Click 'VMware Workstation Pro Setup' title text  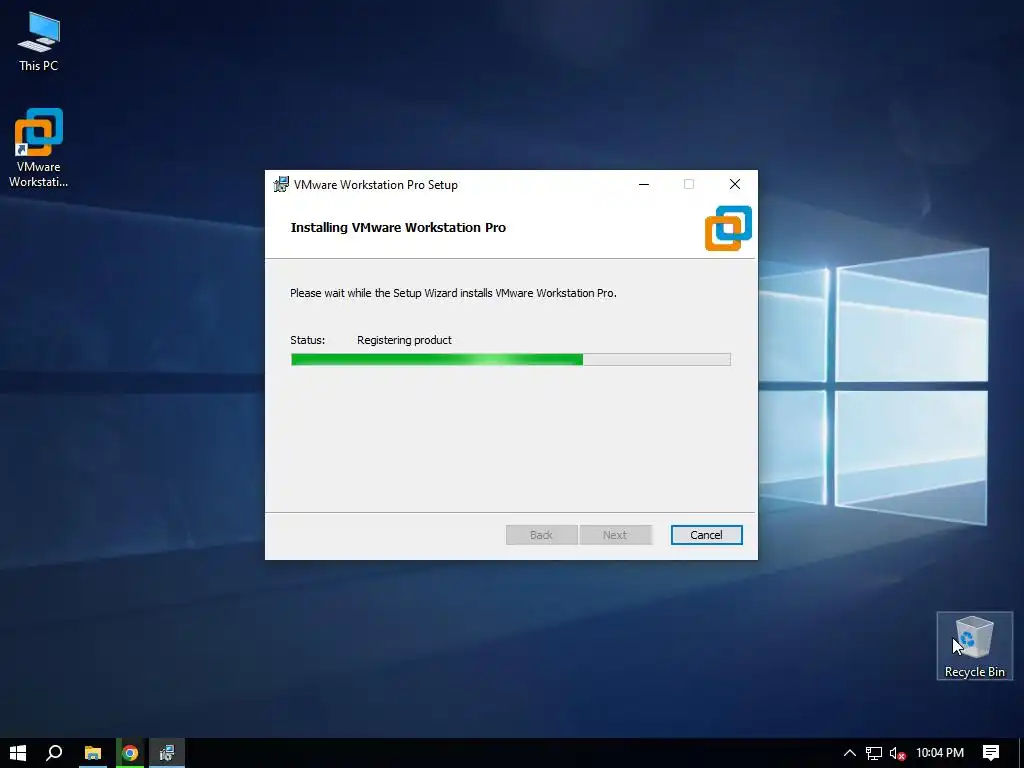(376, 185)
